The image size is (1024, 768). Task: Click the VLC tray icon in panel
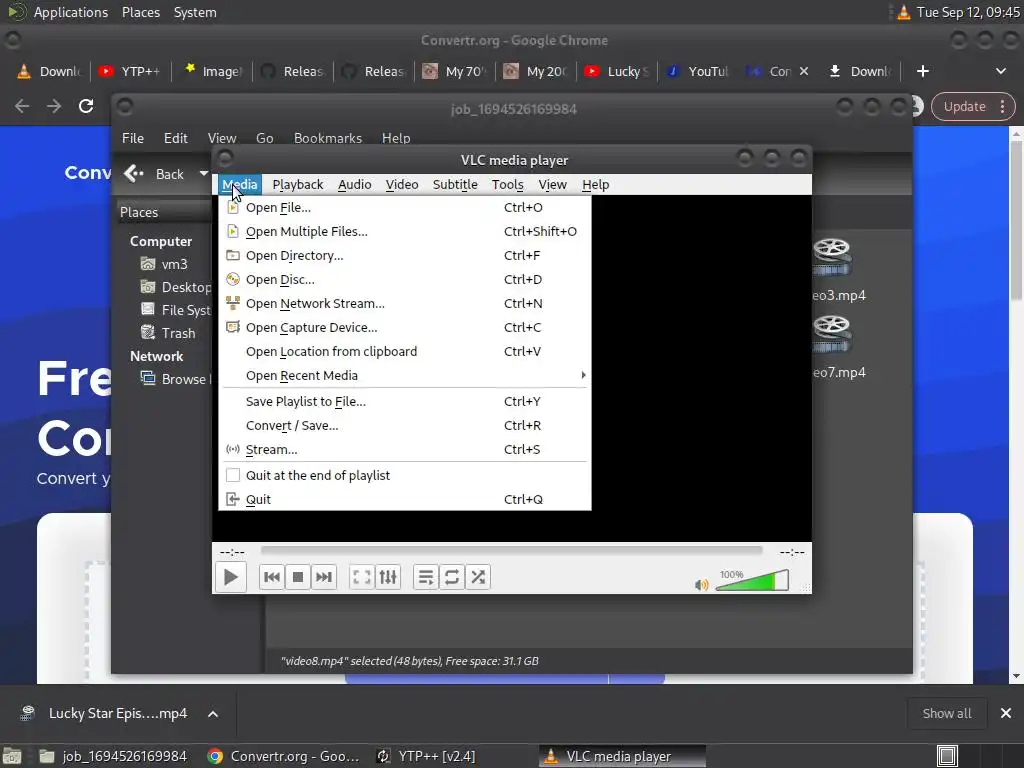(x=904, y=12)
